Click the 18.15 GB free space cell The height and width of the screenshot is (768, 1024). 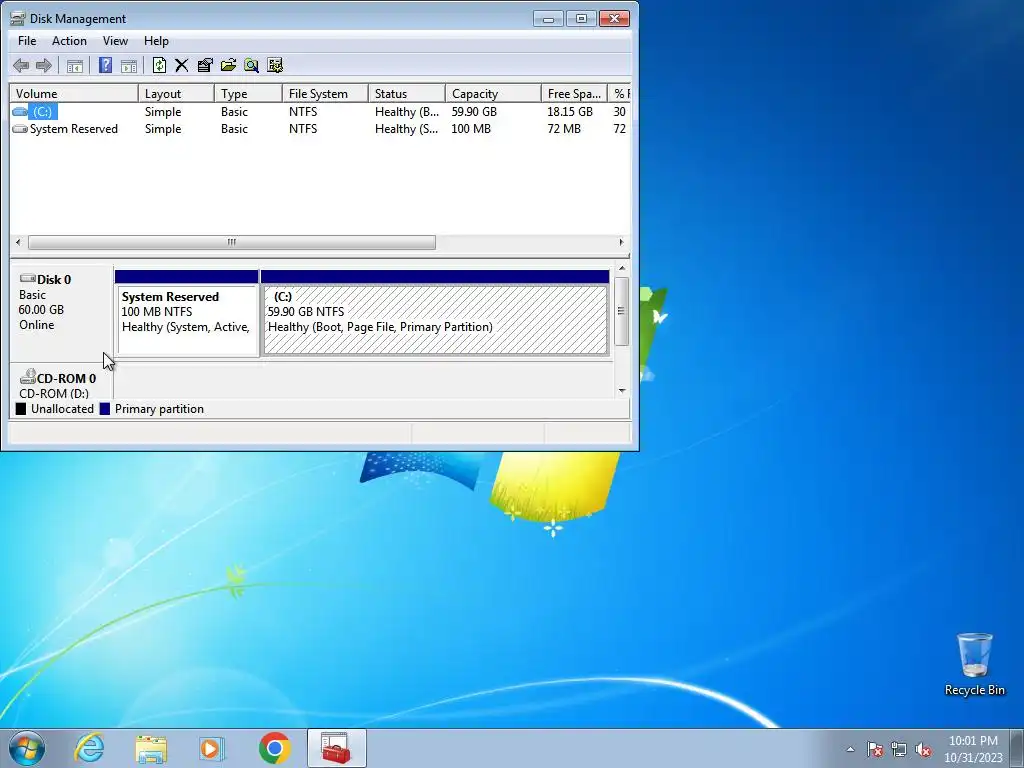(x=570, y=112)
